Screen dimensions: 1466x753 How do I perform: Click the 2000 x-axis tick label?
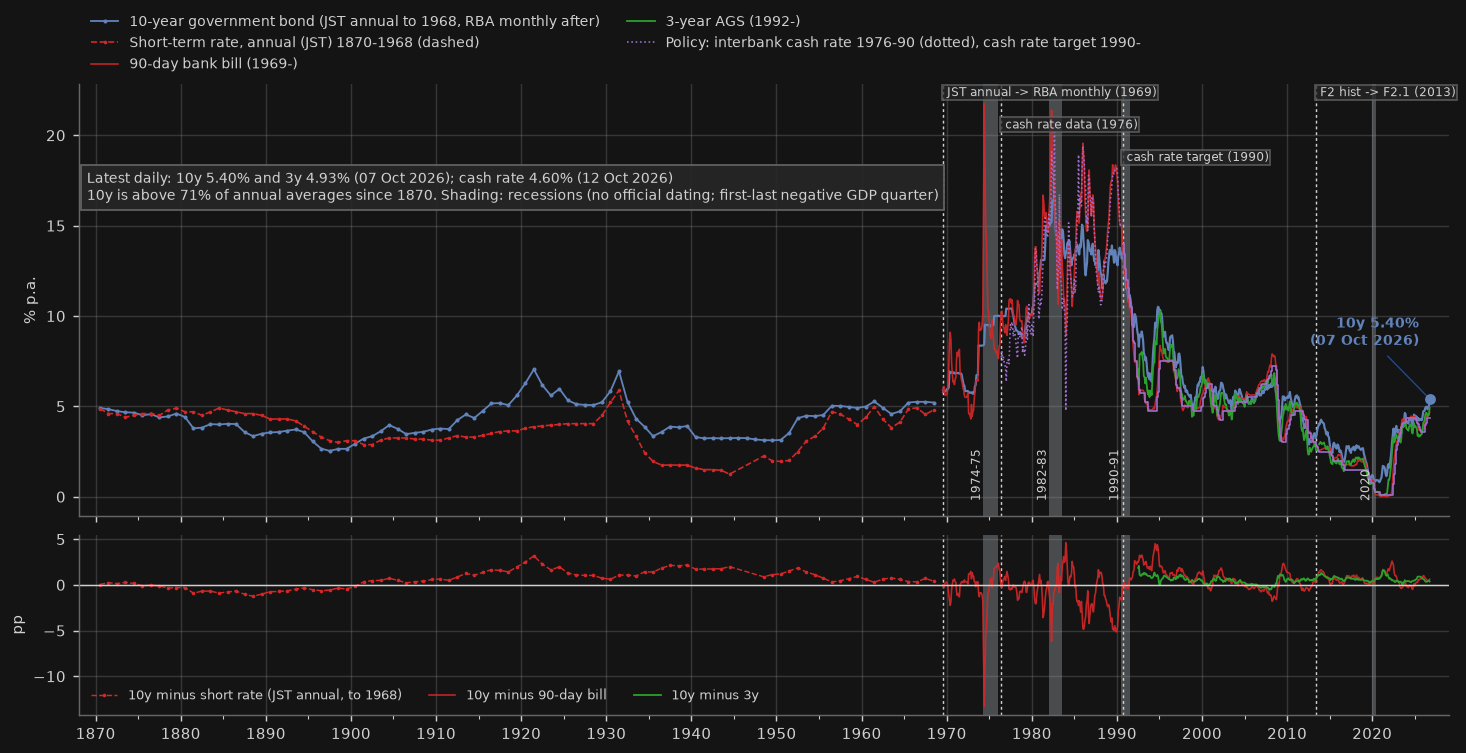coord(1202,733)
